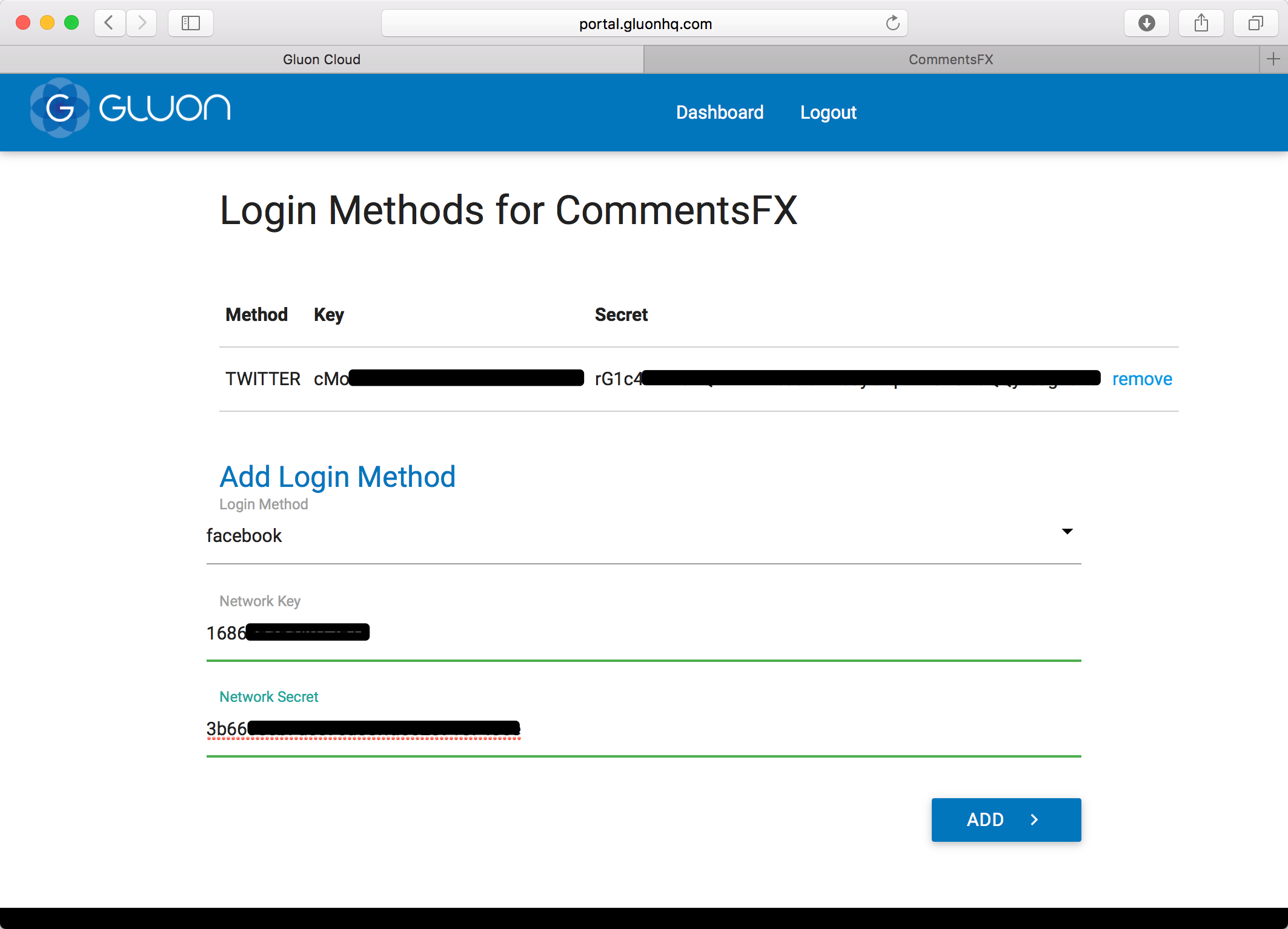Toggle the Safari sidebar button

[x=191, y=23]
